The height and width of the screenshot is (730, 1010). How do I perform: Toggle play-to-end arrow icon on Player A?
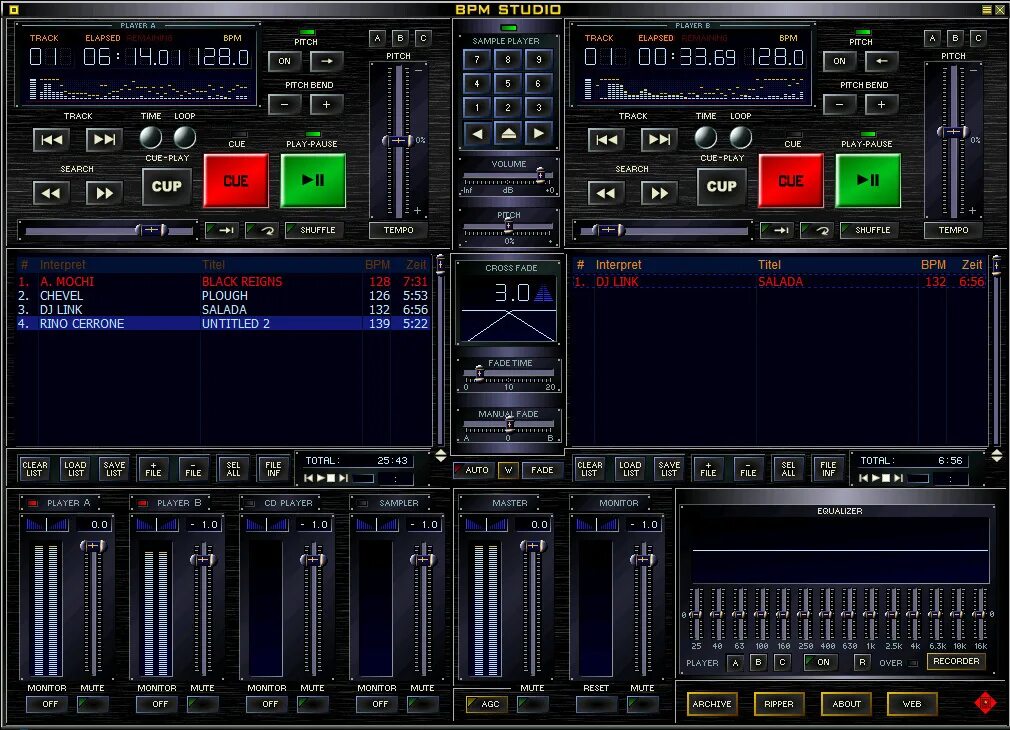[x=222, y=230]
